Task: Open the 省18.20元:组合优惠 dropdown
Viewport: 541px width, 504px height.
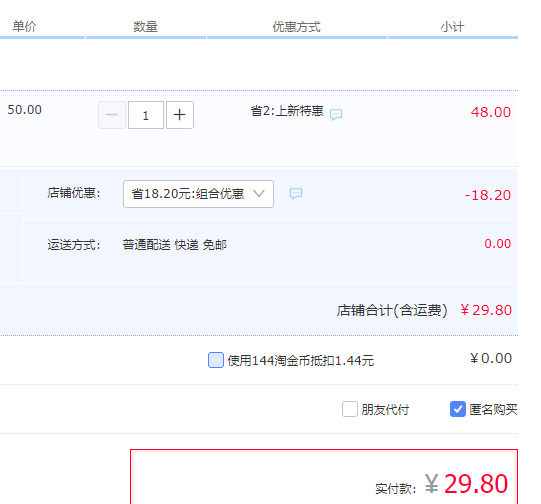Action: 198,194
